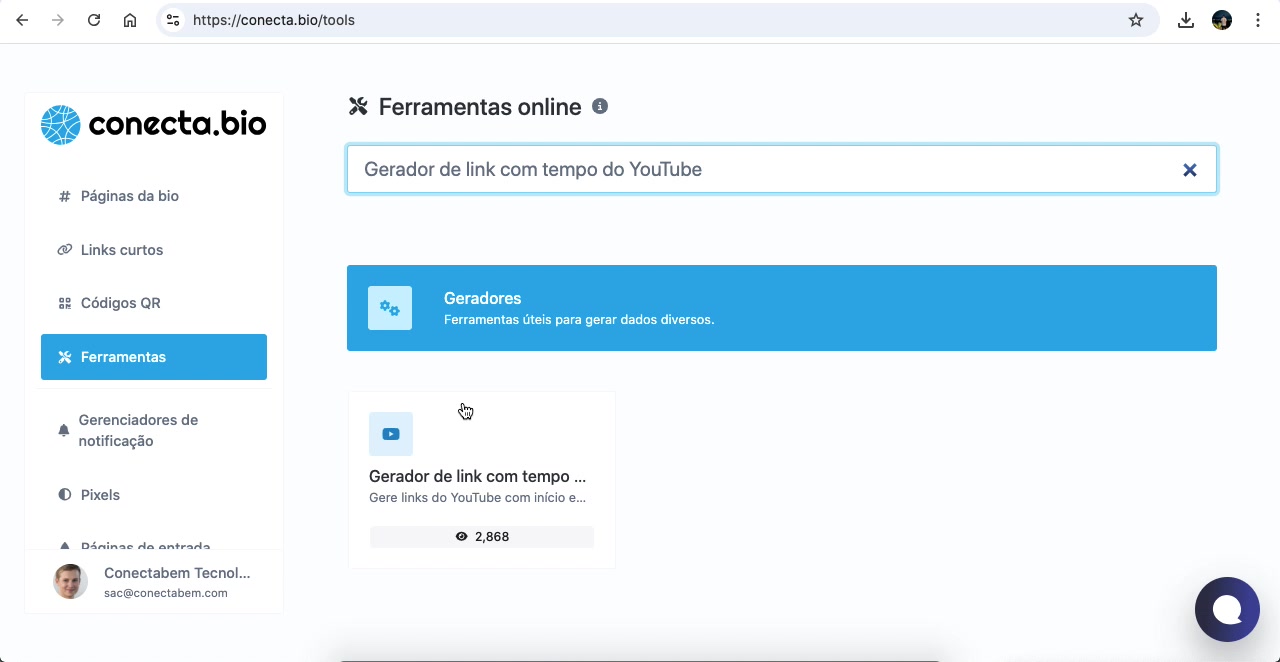Viewport: 1280px width, 662px height.
Task: Open the chat support bubble
Action: (1227, 609)
